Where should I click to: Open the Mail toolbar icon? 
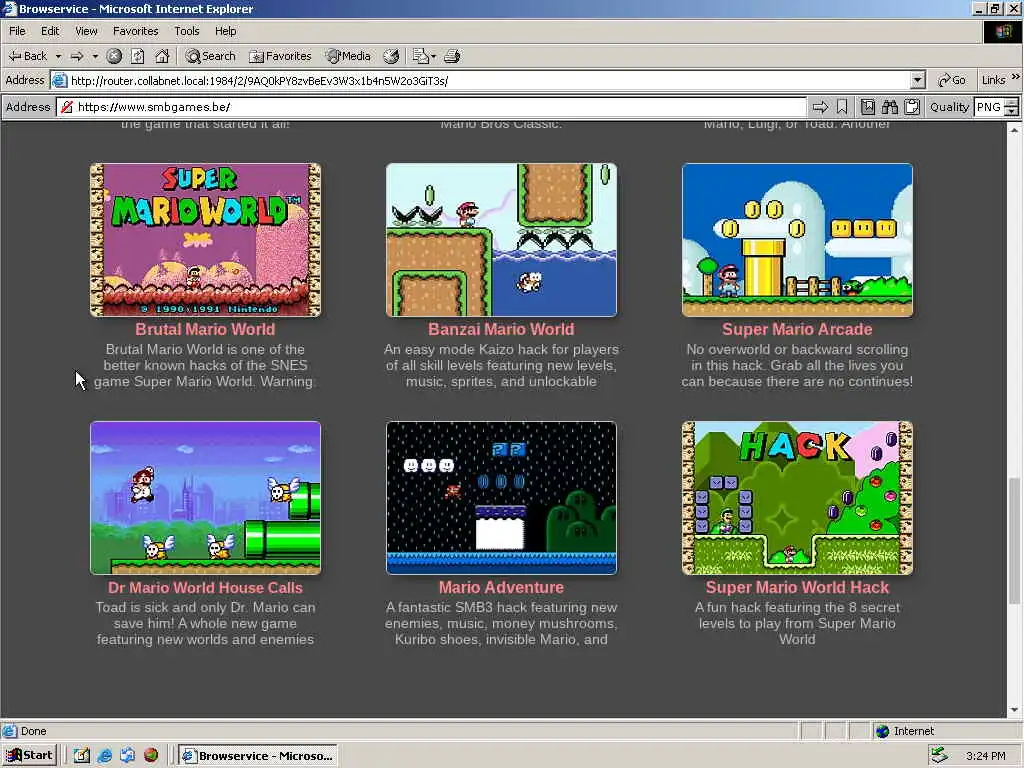click(420, 56)
